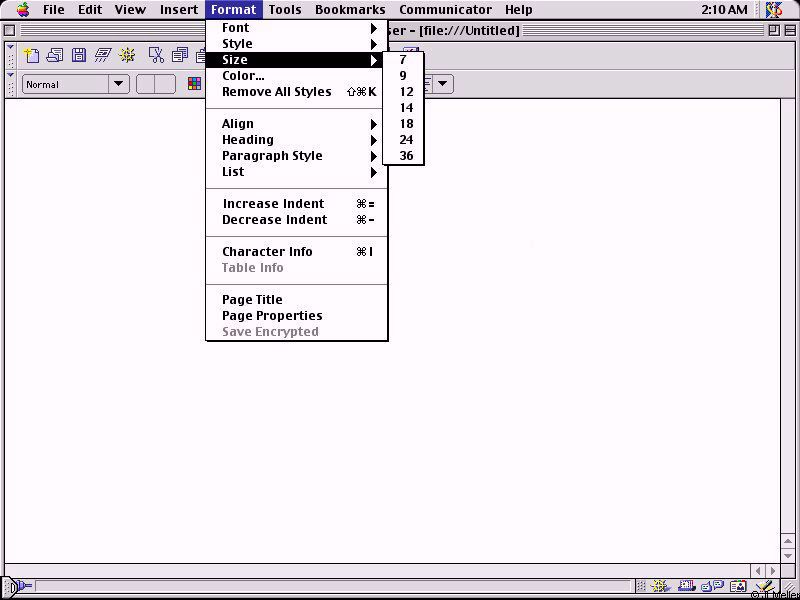Click the Composer pen icon in component bar
This screenshot has height=600, width=800.
click(764, 587)
